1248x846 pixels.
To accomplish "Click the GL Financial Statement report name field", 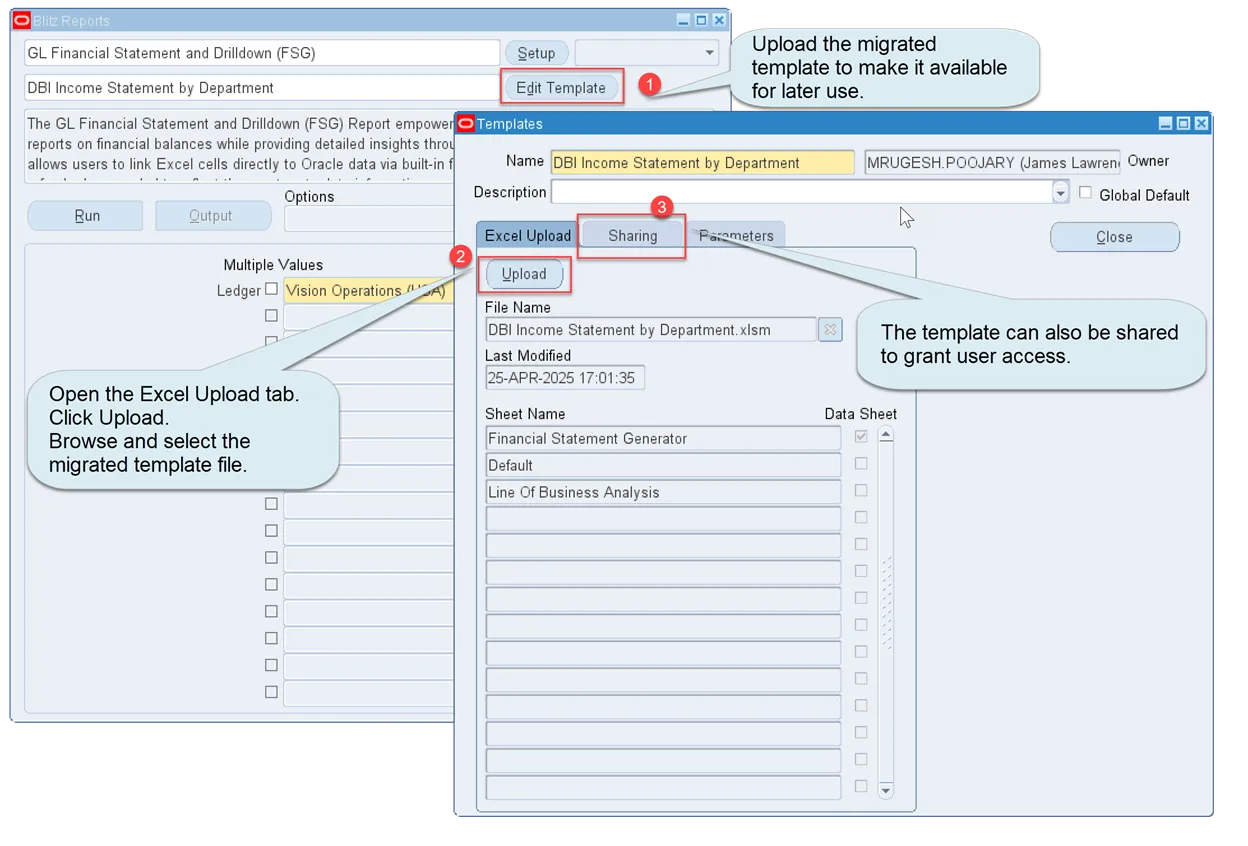I will (x=262, y=53).
